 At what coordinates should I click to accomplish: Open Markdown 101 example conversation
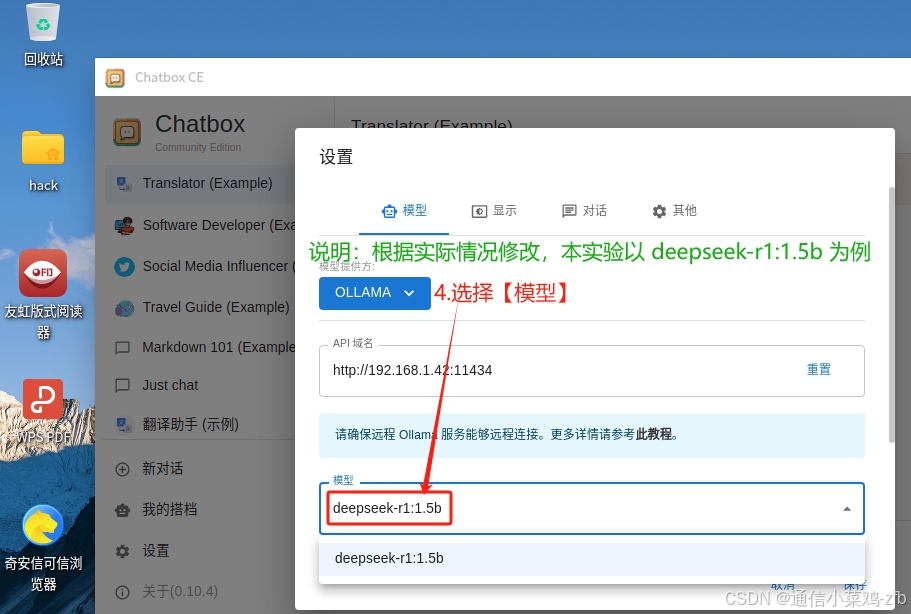tap(200, 348)
